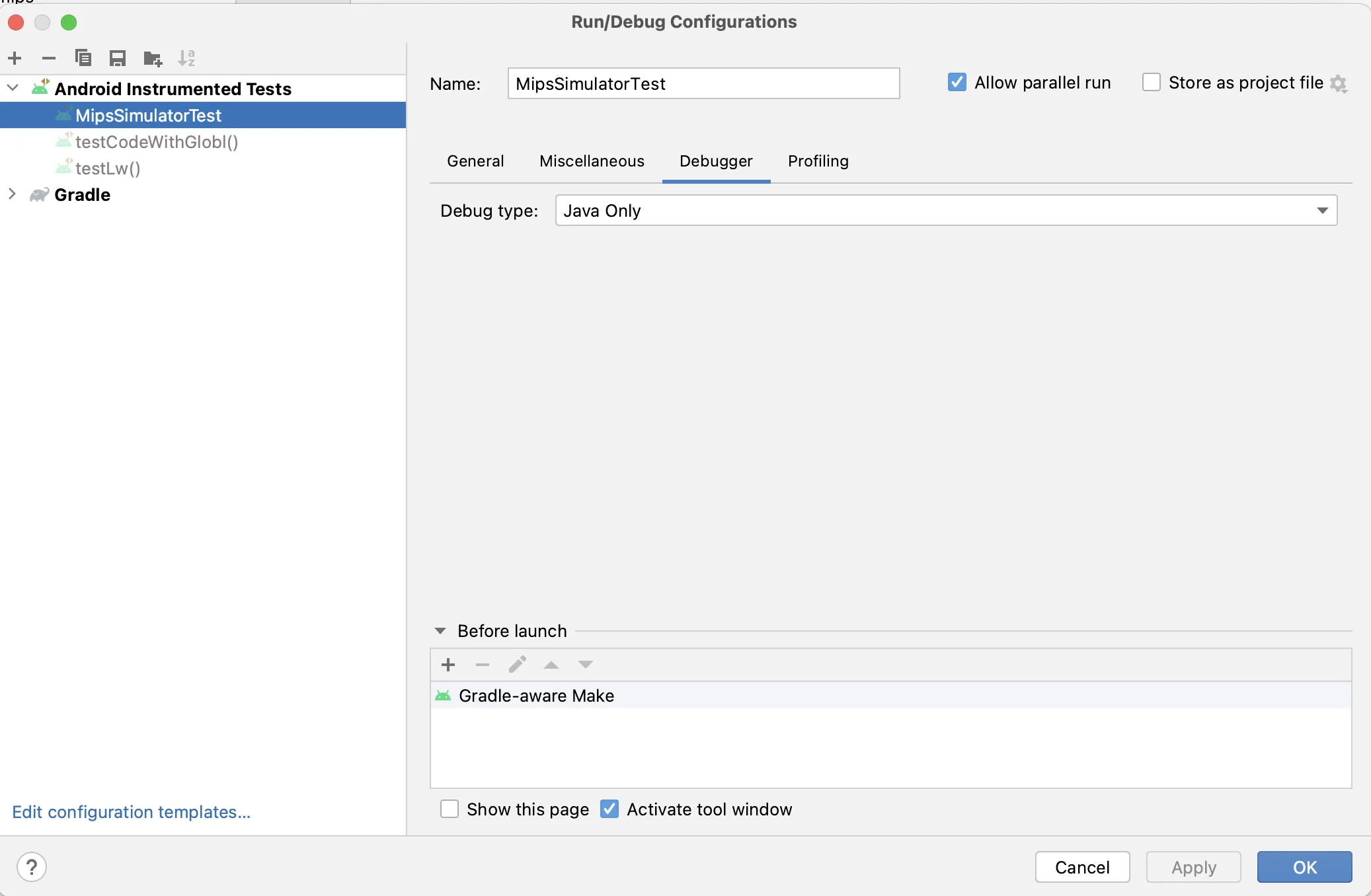Disable Allow parallel run checkbox

[x=957, y=83]
